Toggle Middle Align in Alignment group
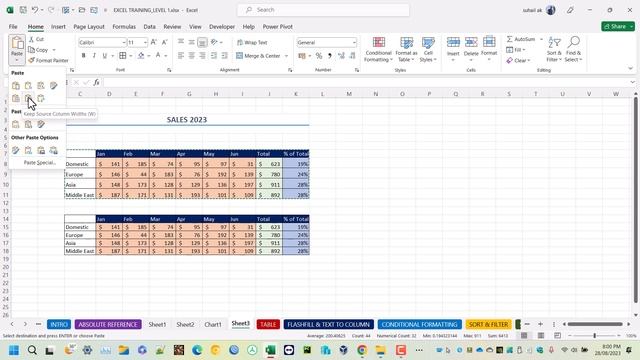640x360 pixels. (191, 42)
